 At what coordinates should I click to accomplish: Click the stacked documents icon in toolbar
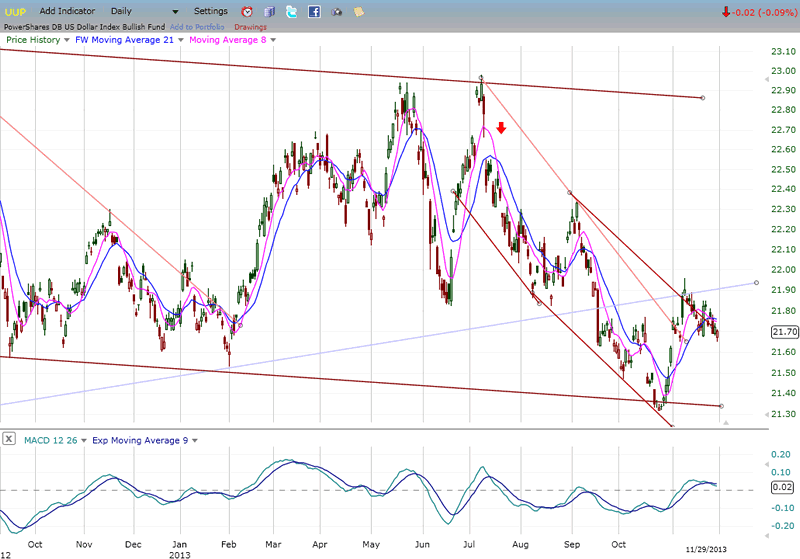pyautogui.click(x=269, y=11)
